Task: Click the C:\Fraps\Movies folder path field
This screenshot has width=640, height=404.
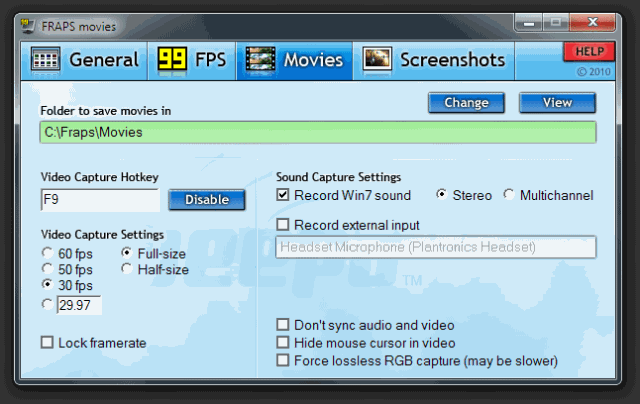Action: pos(318,132)
